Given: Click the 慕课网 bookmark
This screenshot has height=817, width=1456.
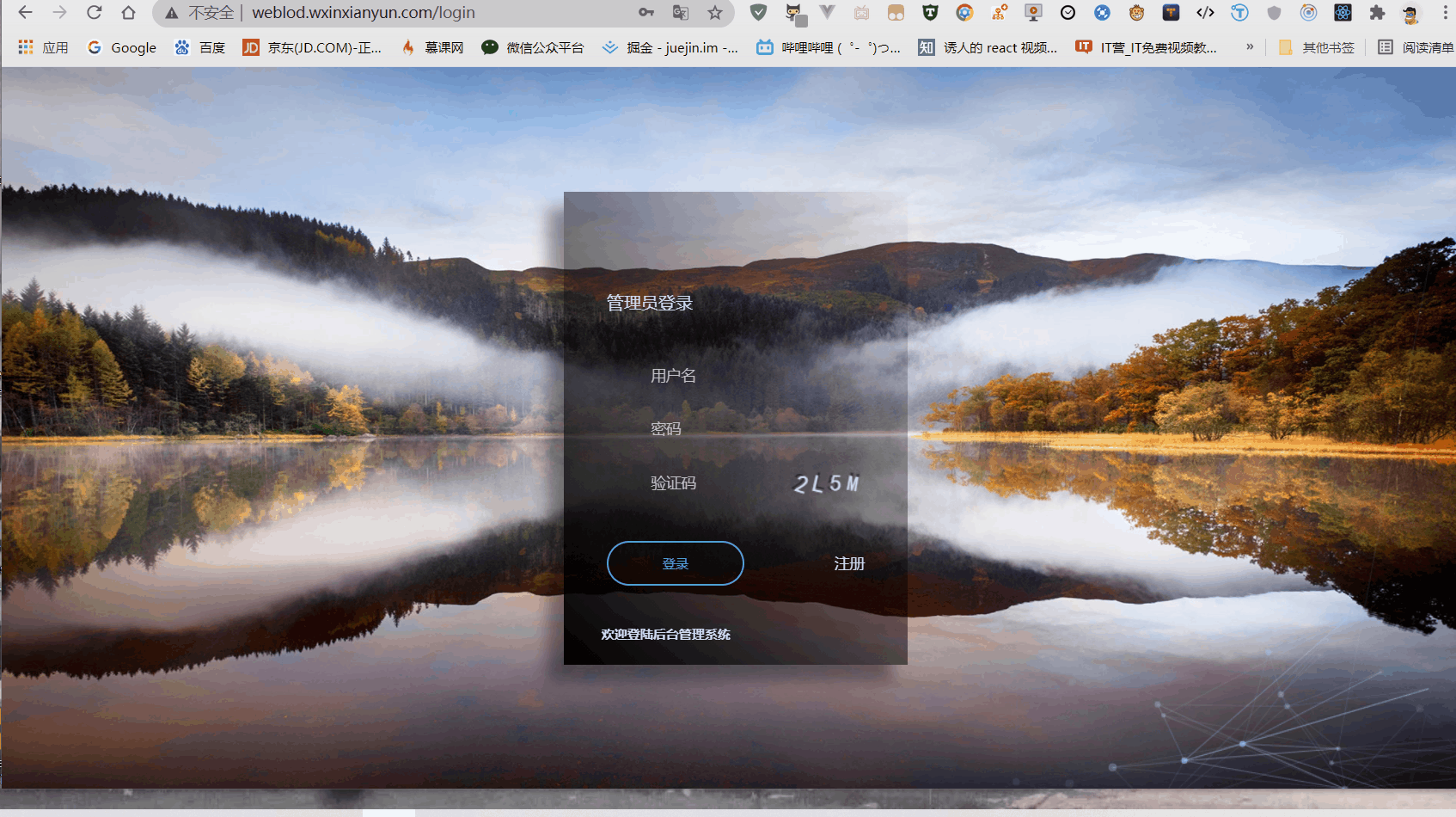Looking at the screenshot, I should [x=431, y=47].
